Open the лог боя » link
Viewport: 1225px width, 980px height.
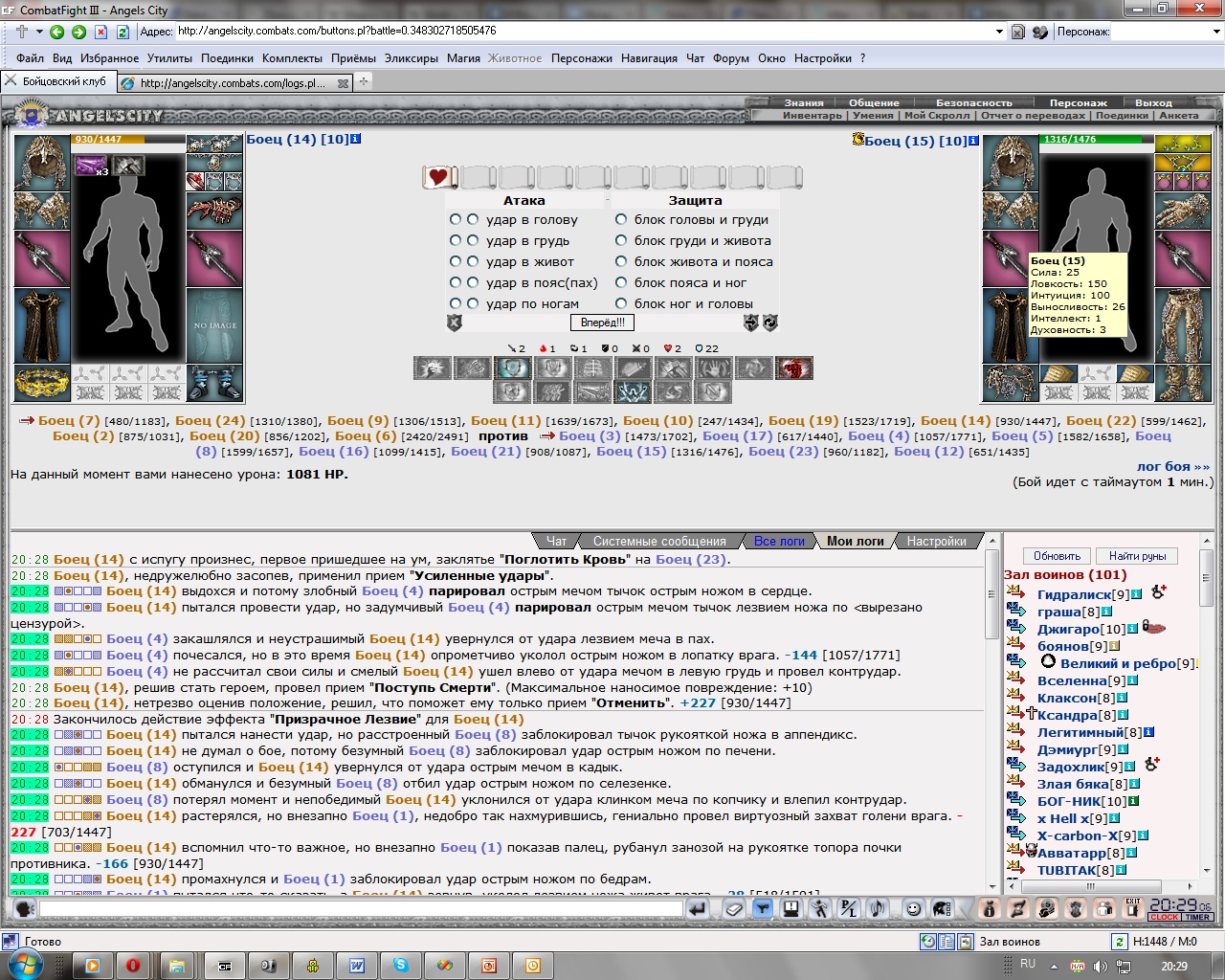click(1173, 467)
